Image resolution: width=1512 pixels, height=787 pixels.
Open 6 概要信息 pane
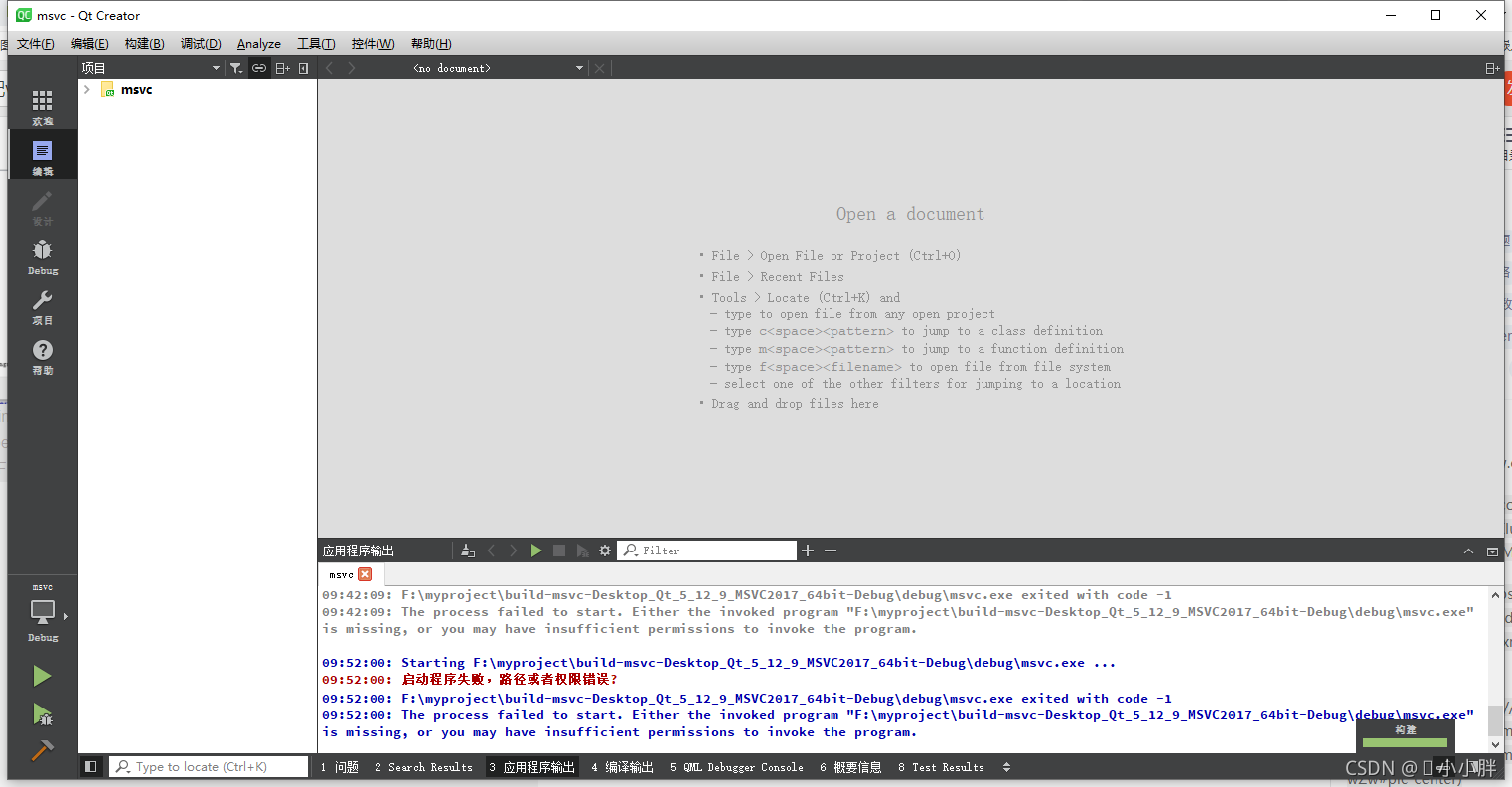(851, 767)
